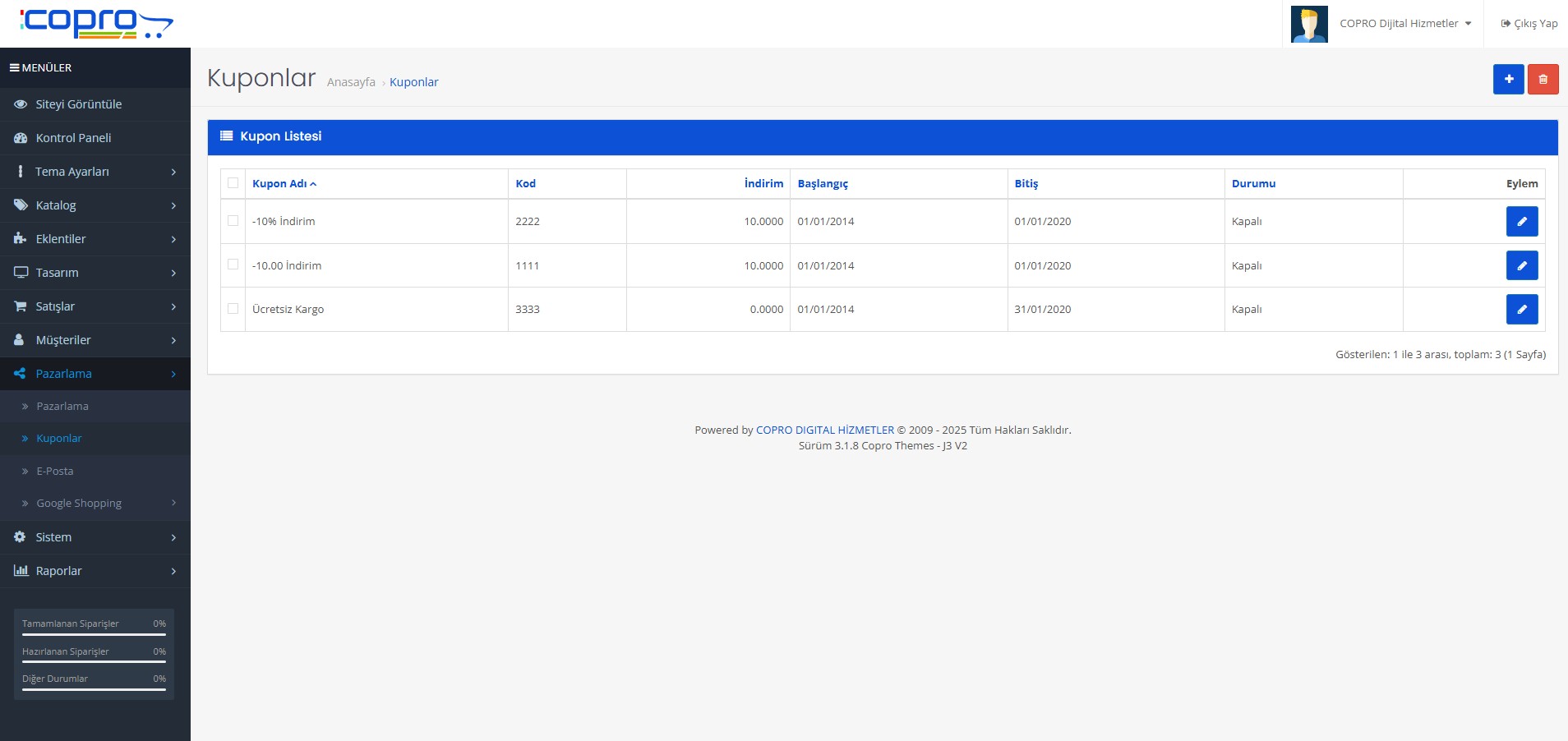The width and height of the screenshot is (1568, 741).
Task: Click the Anasayfa breadcrumb link
Action: 351,82
